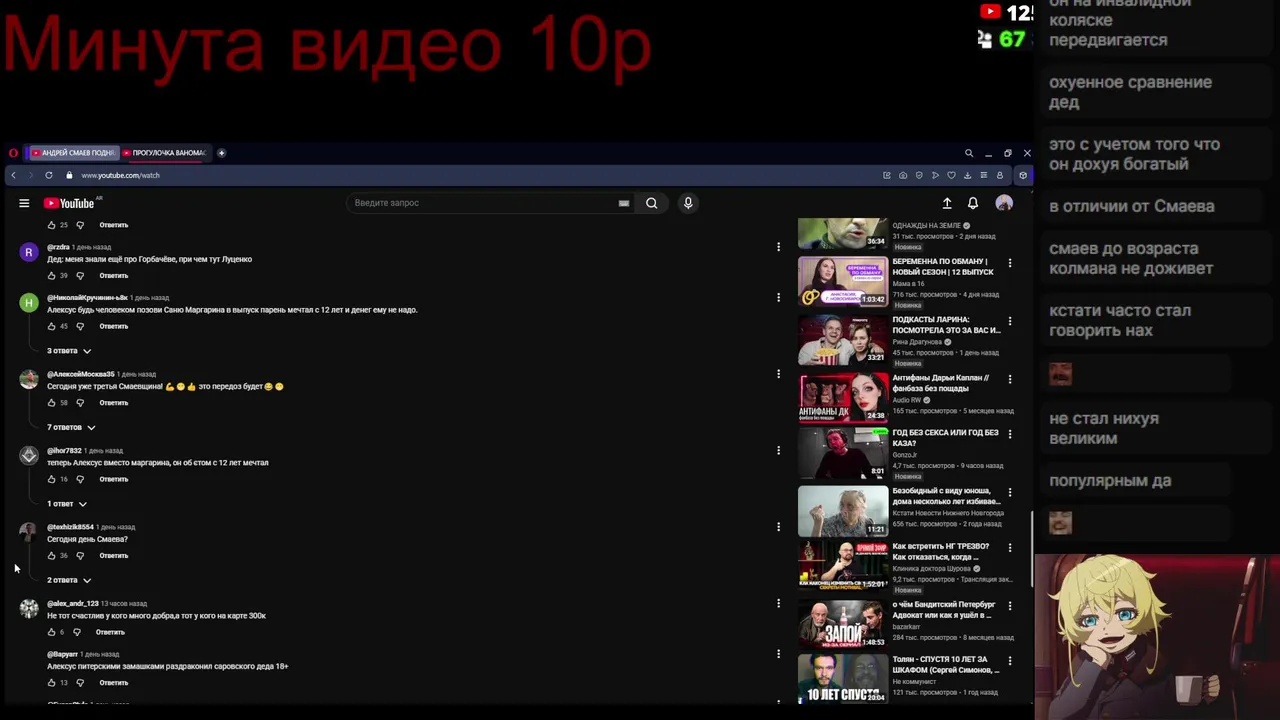Viewport: 1280px width, 720px height.
Task: Like the @АлексейМосква35 comment with 58 likes
Action: pyautogui.click(x=52, y=402)
